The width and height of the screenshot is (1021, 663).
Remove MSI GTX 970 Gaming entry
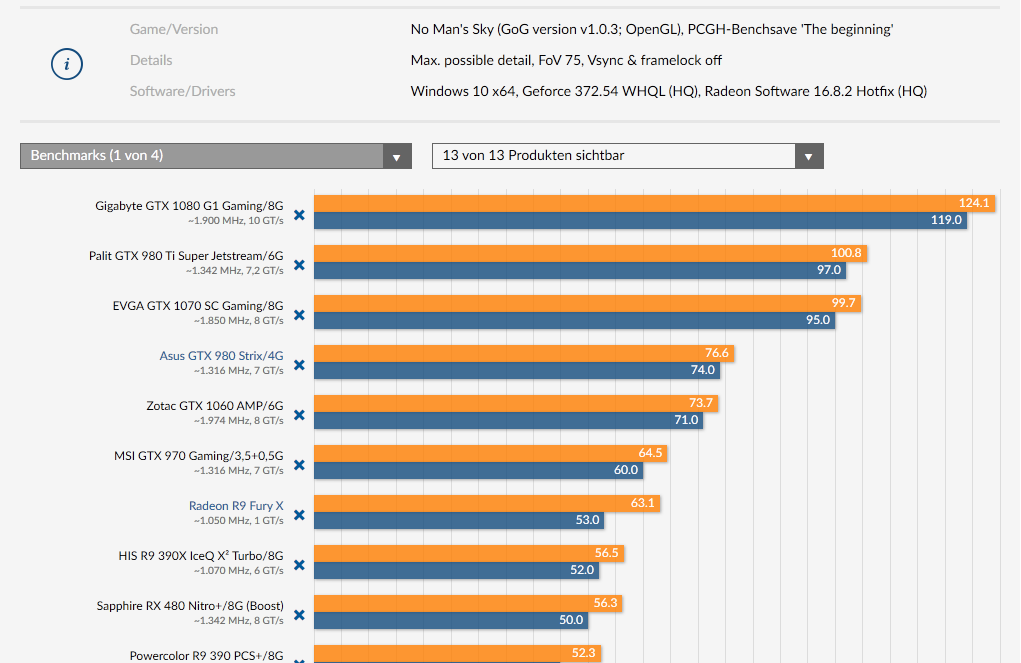pos(299,465)
